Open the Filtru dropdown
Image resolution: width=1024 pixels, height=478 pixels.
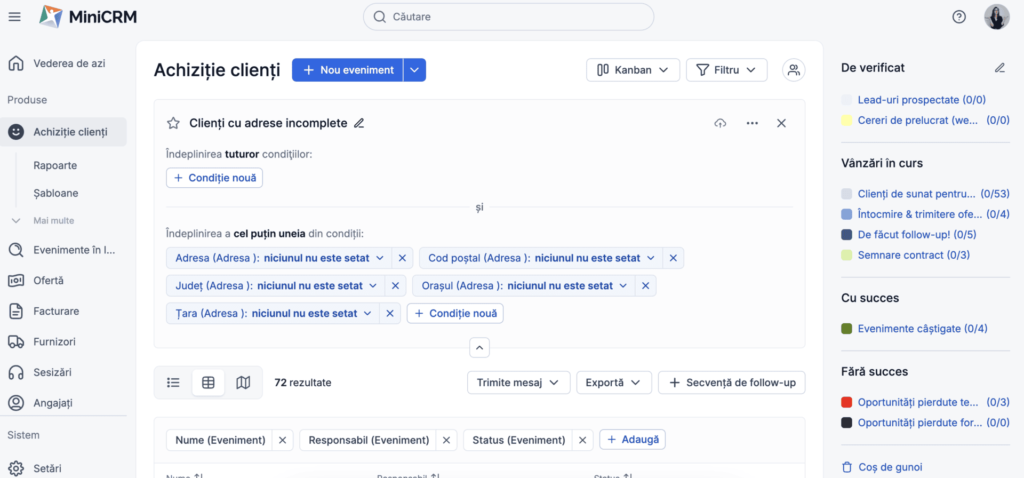(x=726, y=70)
